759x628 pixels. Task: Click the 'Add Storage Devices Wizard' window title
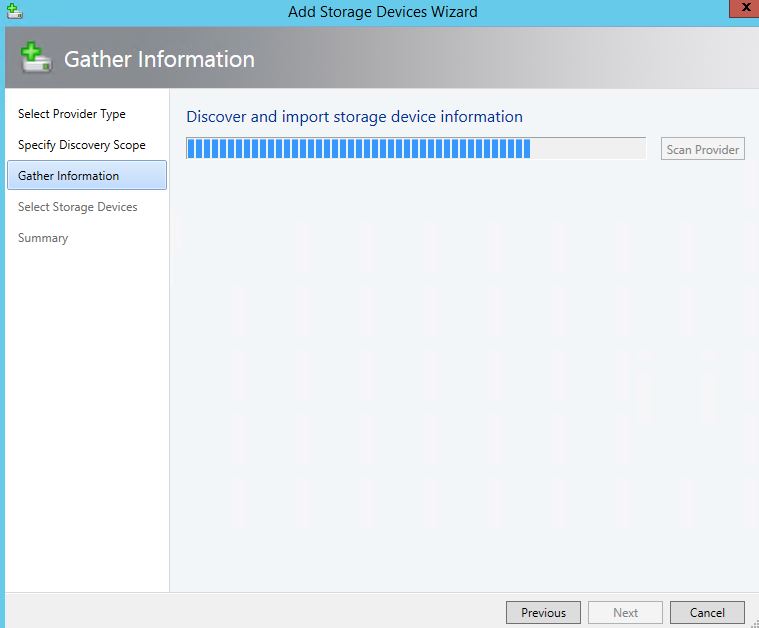coord(382,12)
